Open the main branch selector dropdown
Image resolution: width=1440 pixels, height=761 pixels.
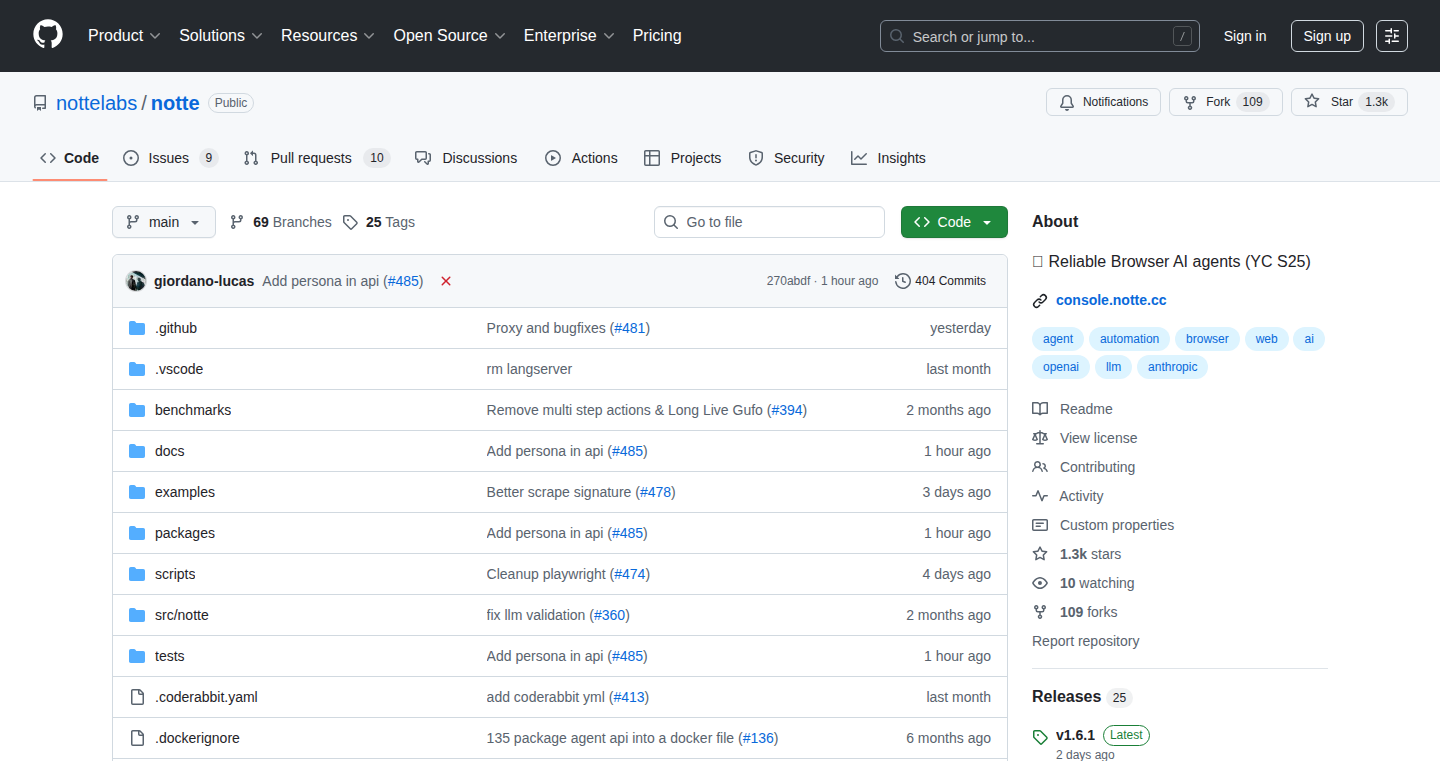click(164, 222)
